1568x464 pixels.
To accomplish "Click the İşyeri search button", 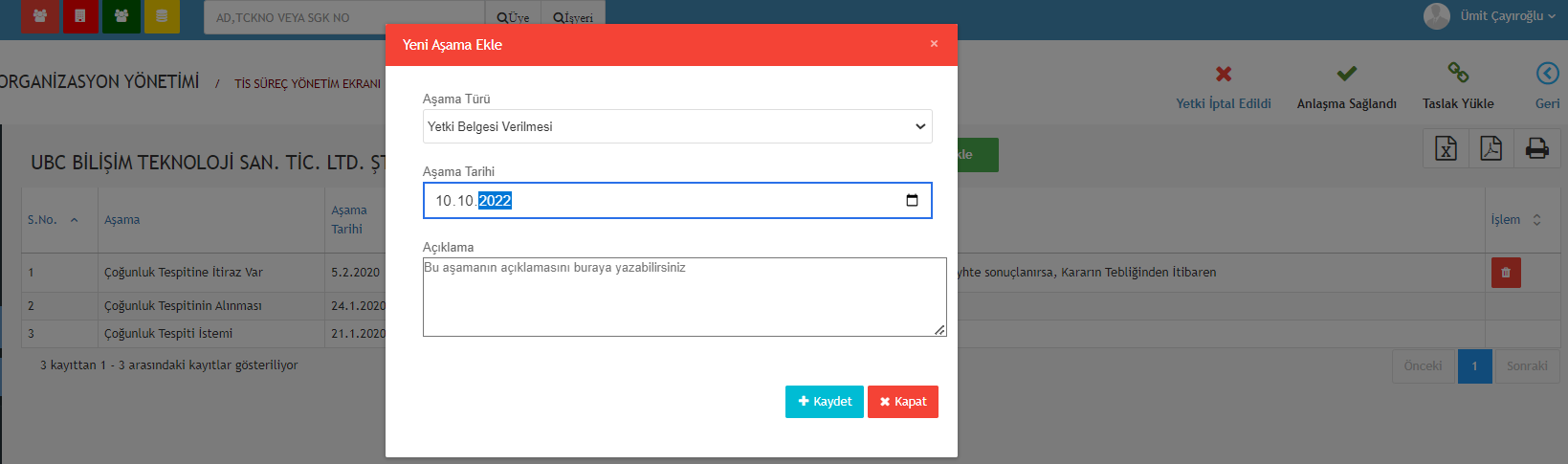I will coord(573,17).
